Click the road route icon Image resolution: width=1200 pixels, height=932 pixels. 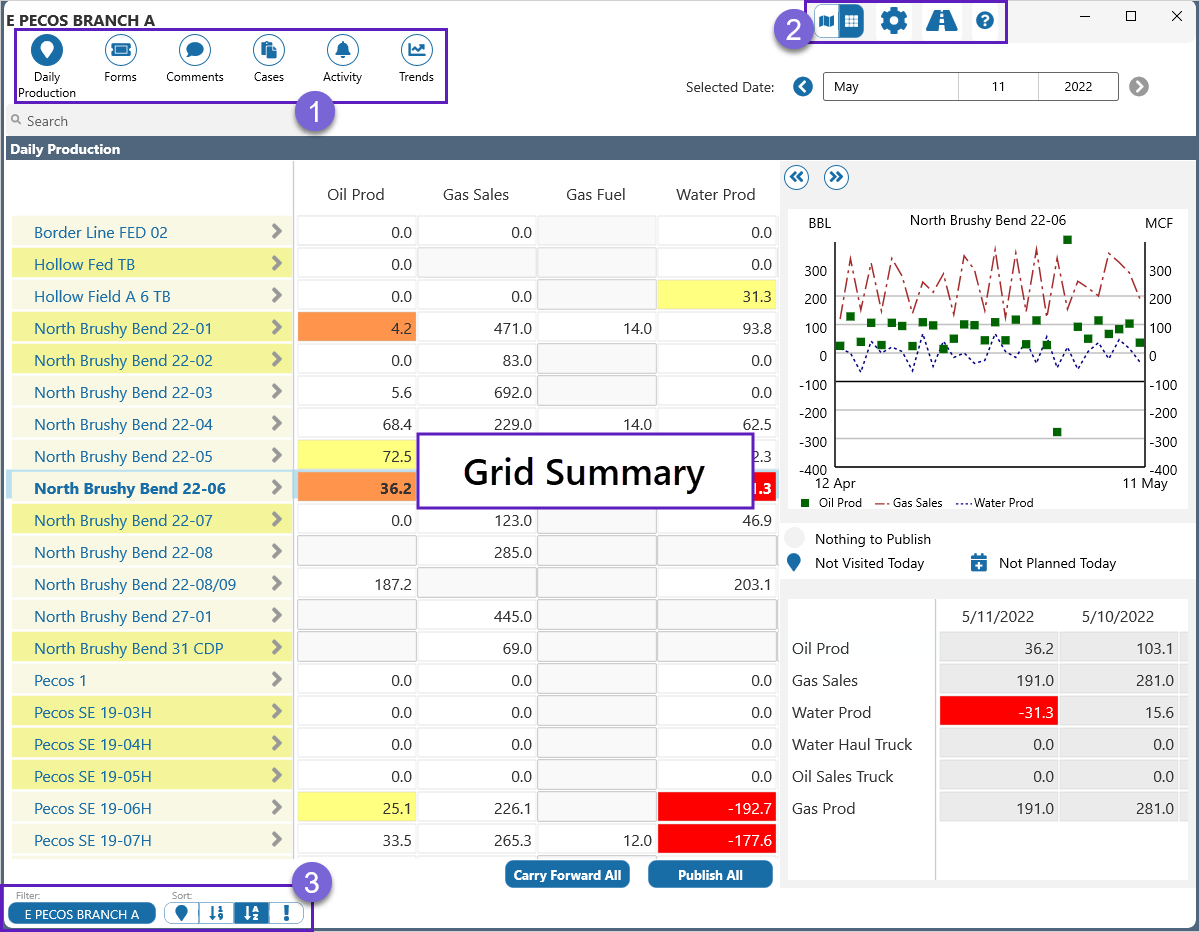tap(941, 21)
